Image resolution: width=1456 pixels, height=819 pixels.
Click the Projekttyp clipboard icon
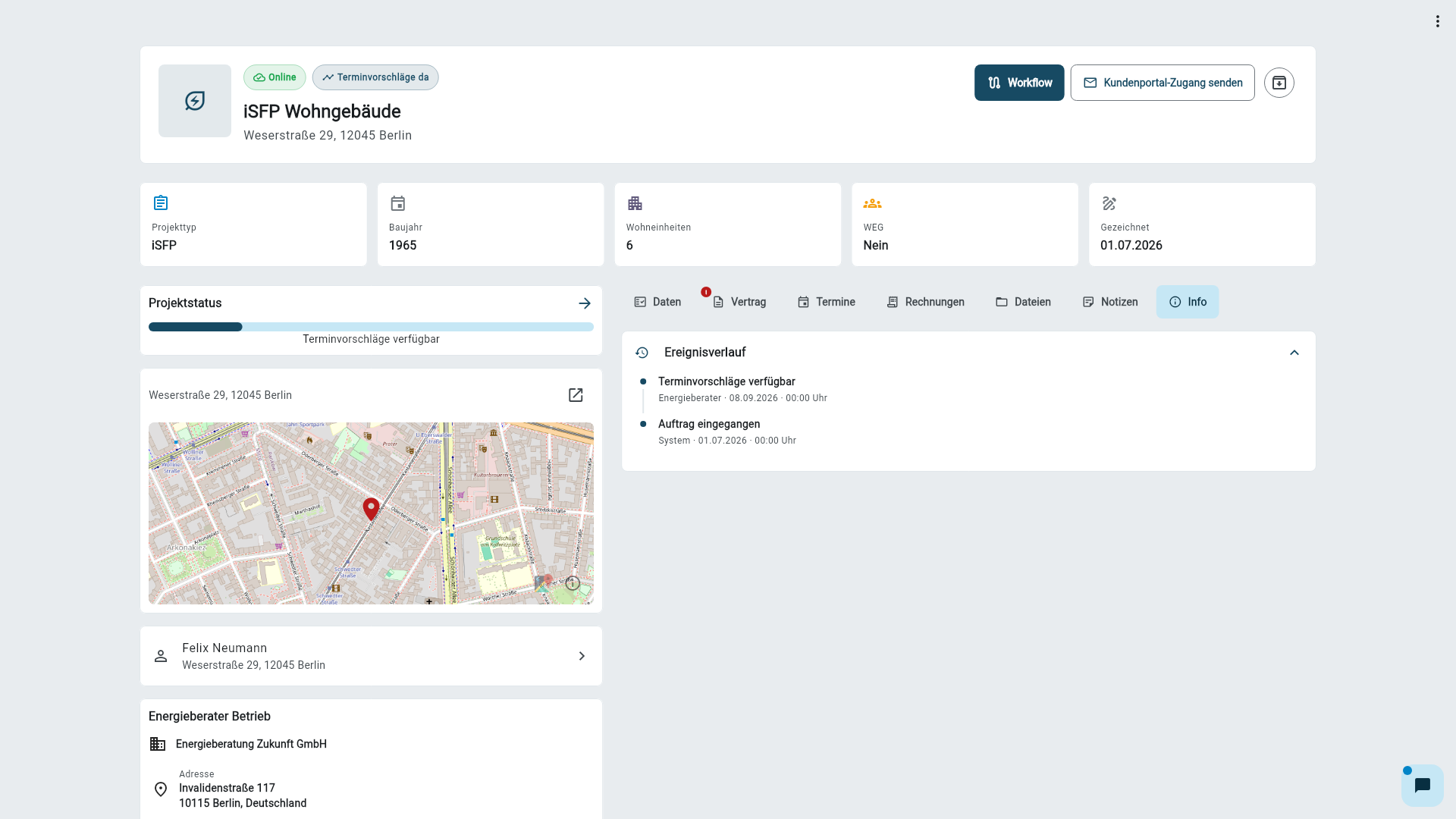pos(161,203)
